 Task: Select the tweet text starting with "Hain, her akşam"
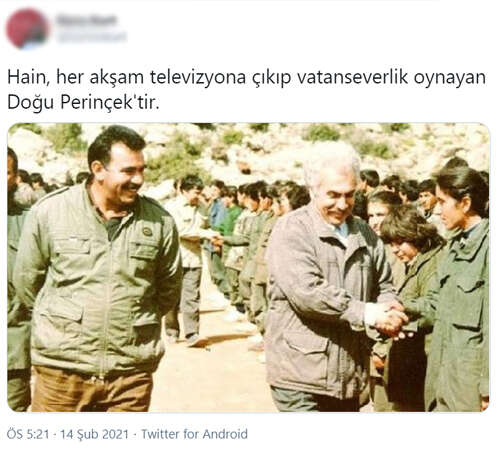247,90
